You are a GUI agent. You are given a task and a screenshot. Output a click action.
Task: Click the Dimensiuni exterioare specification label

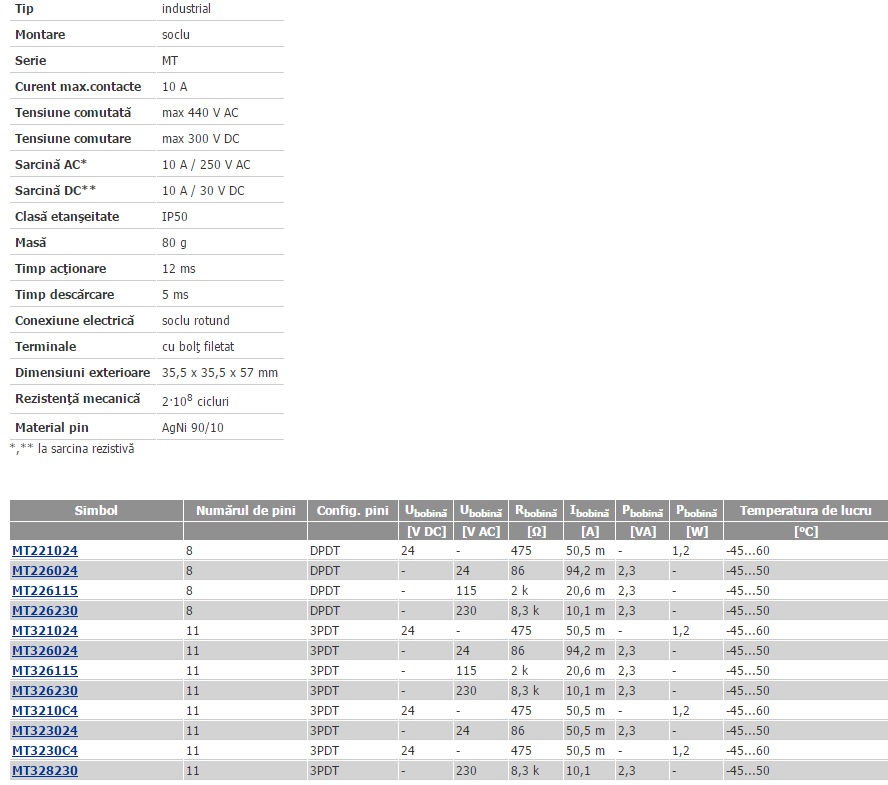click(80, 373)
